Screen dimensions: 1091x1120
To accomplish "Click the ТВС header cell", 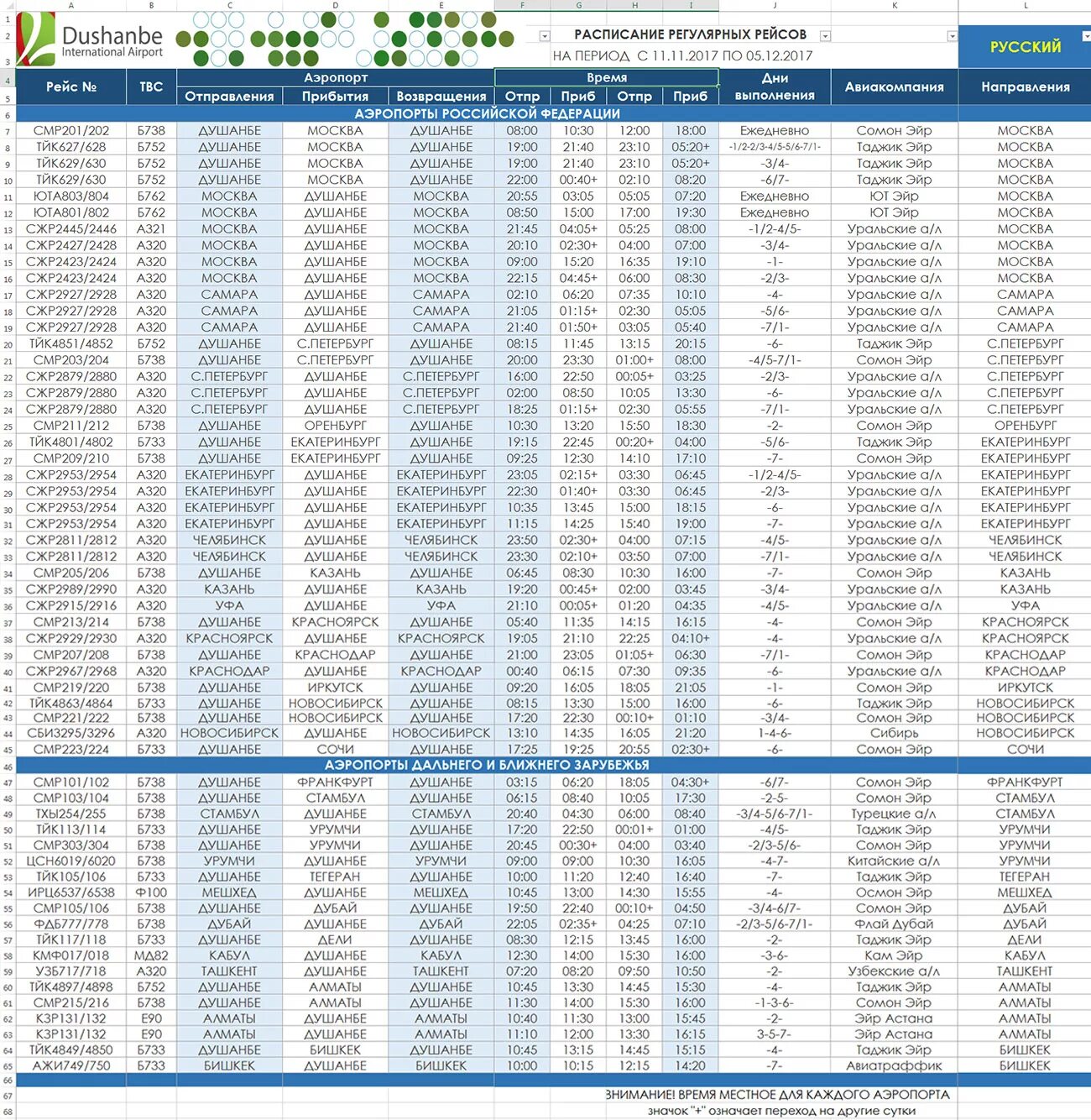I will [x=151, y=87].
